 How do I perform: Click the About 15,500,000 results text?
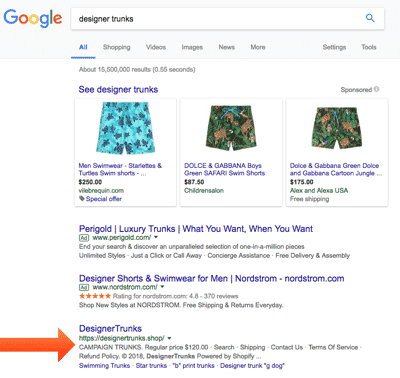137,70
